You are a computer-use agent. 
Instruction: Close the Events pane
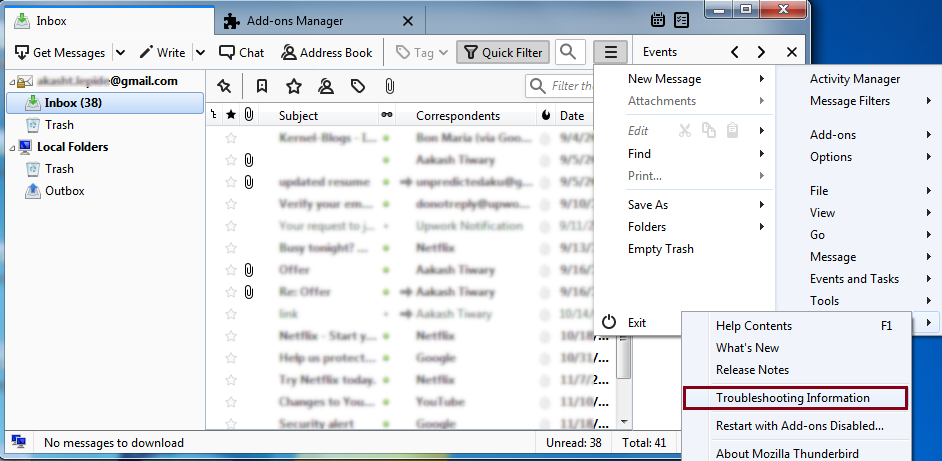tap(792, 52)
